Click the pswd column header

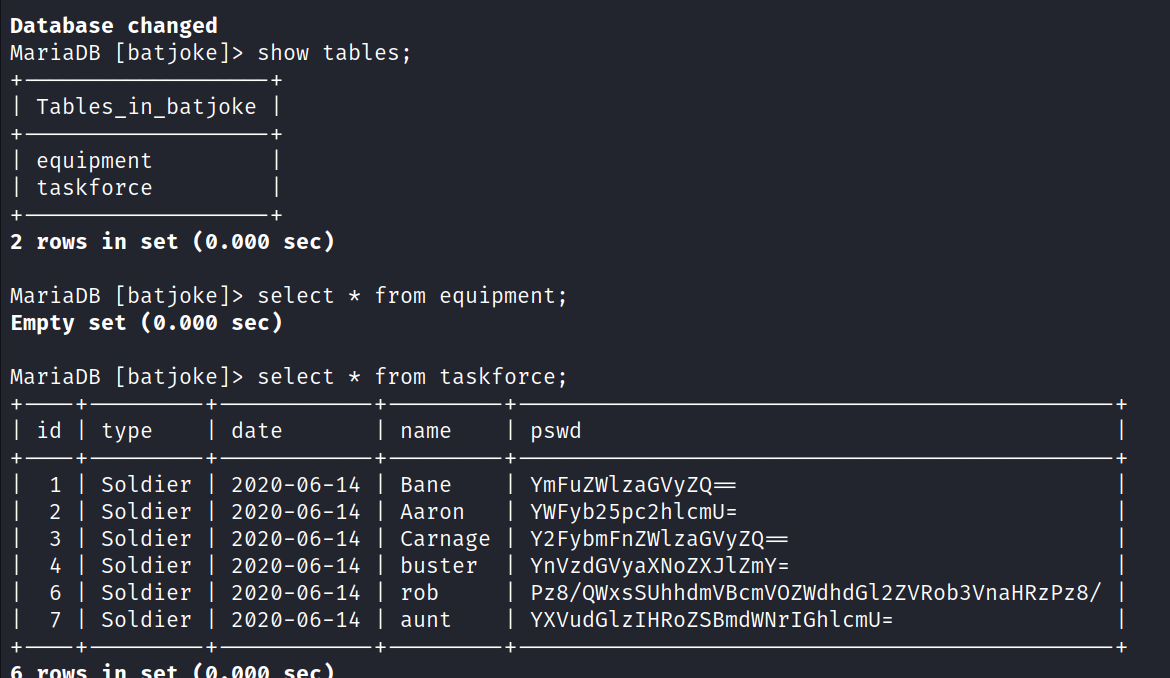556,431
